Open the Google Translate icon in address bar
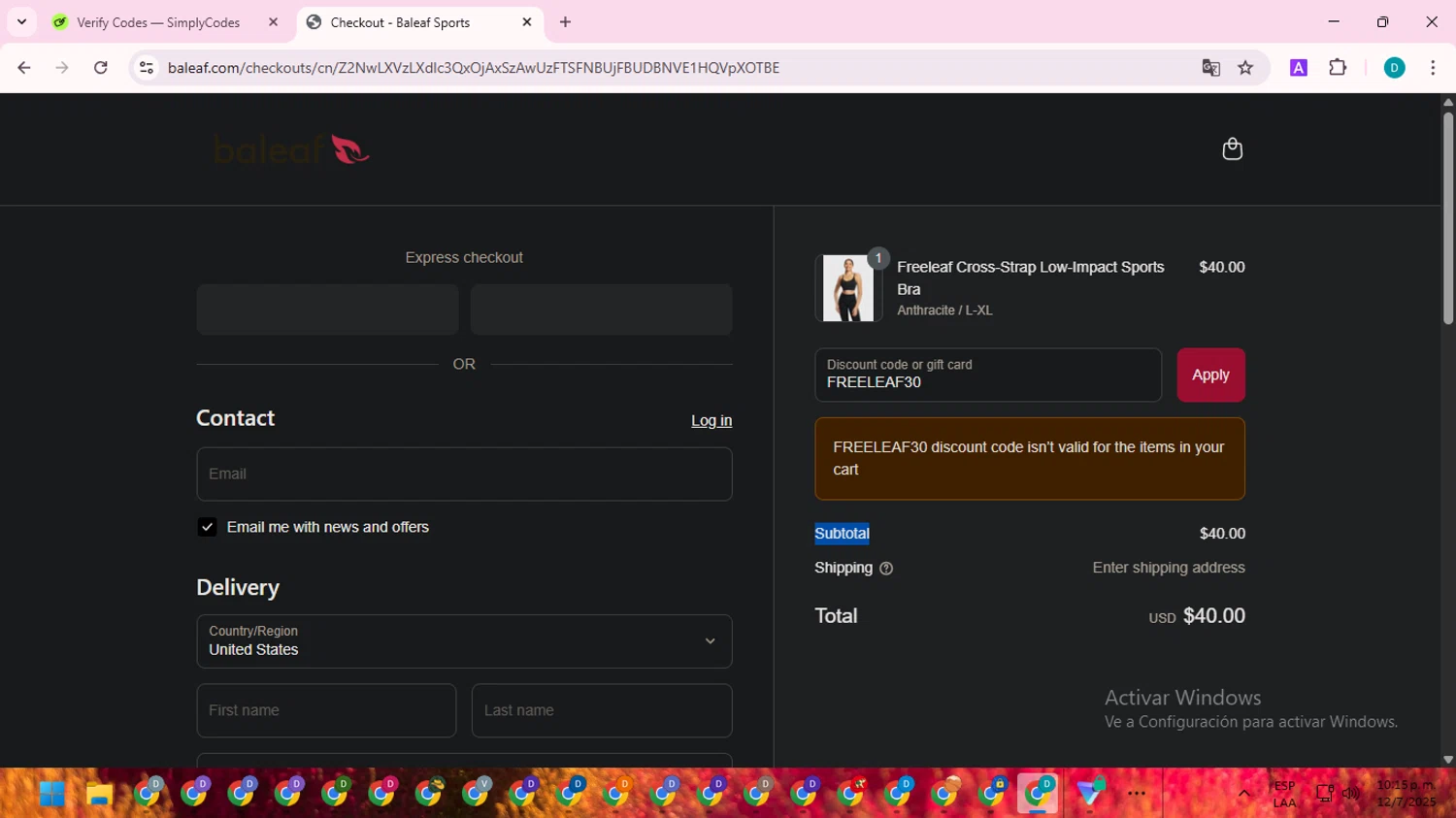 coord(1210,68)
